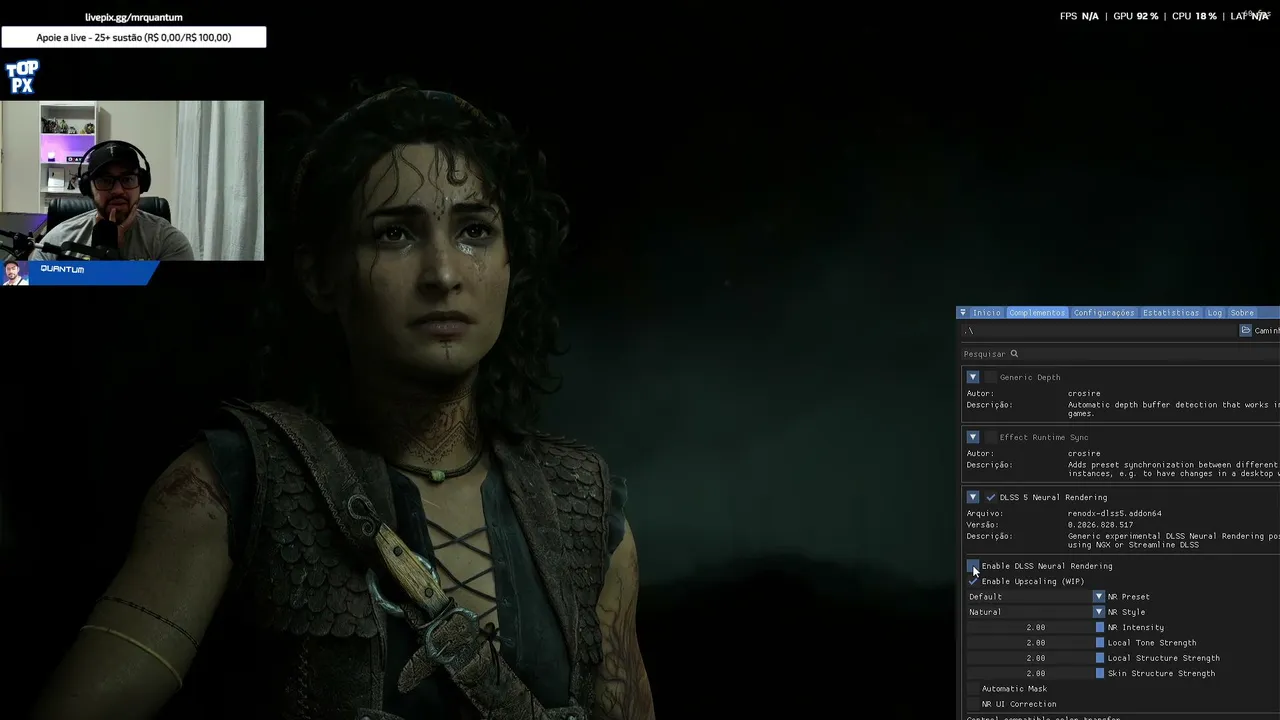Switch to the Estatísticas tab
The image size is (1280, 720).
(x=1171, y=313)
